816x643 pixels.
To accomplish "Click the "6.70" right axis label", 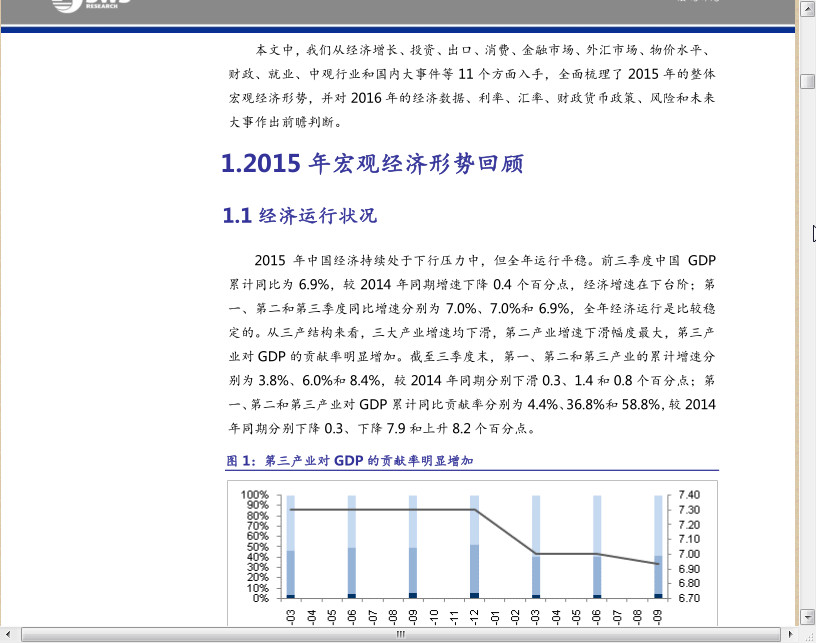I will click(689, 598).
